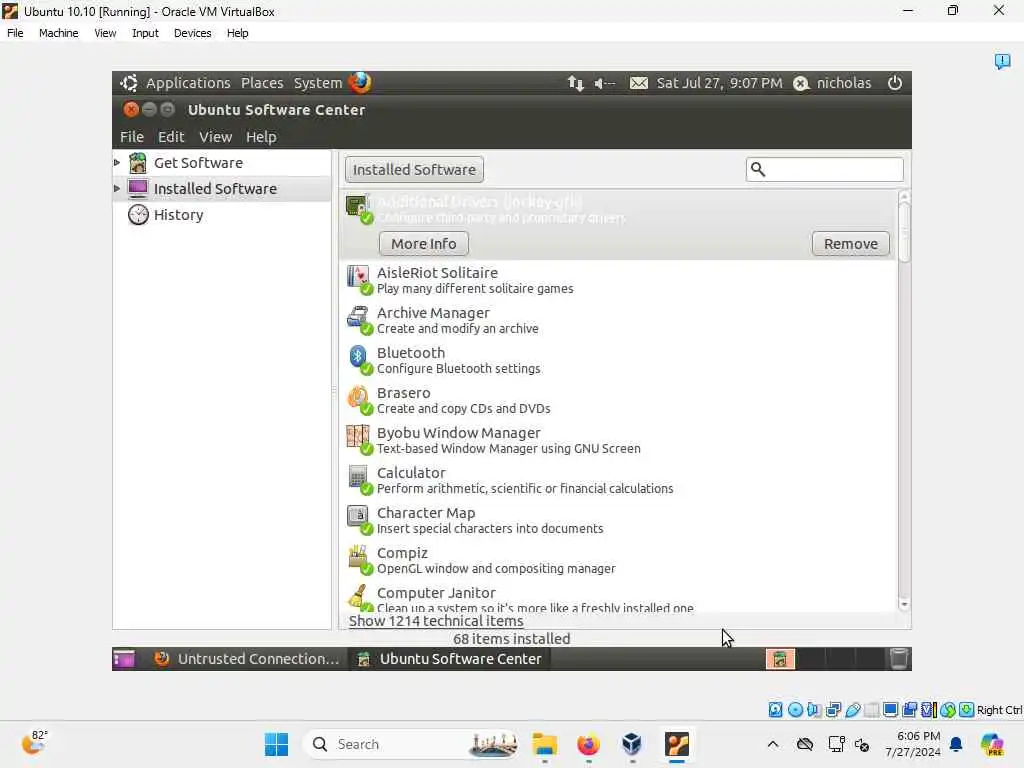Screen dimensions: 1024x768
Task: Expand the Get Software tree arrow
Action: tap(117, 162)
